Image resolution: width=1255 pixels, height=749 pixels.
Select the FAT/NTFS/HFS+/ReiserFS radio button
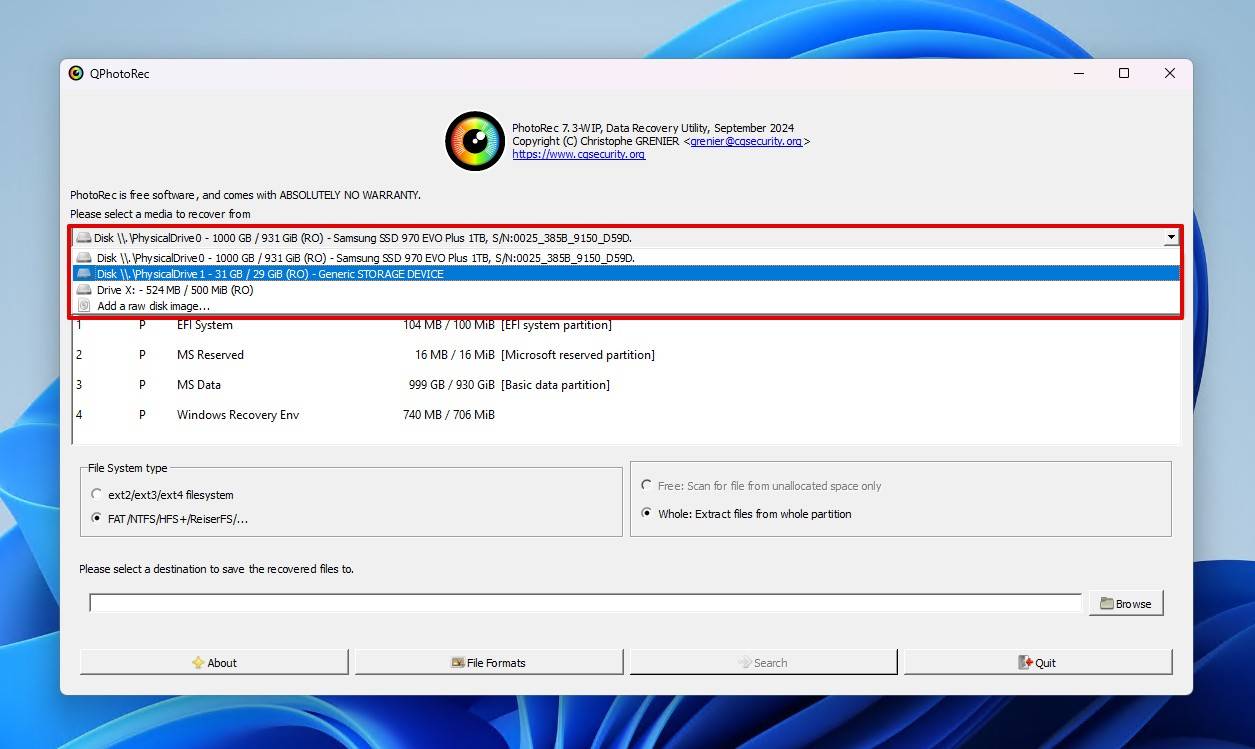click(x=97, y=519)
